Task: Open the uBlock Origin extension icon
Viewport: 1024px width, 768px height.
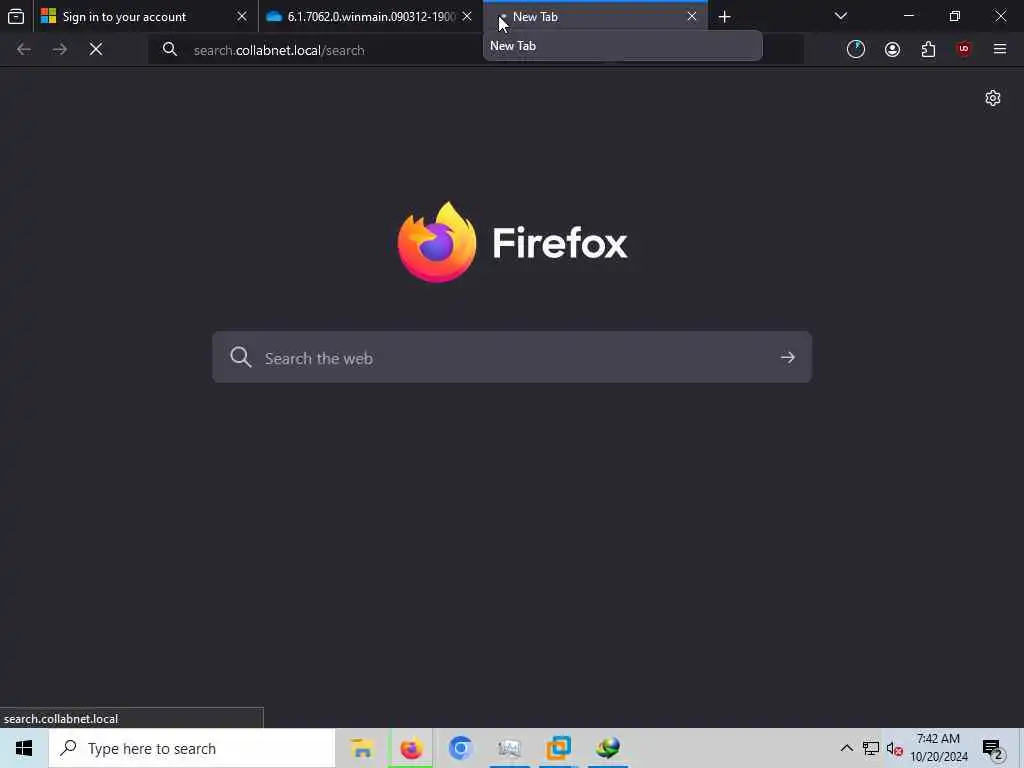Action: [964, 49]
